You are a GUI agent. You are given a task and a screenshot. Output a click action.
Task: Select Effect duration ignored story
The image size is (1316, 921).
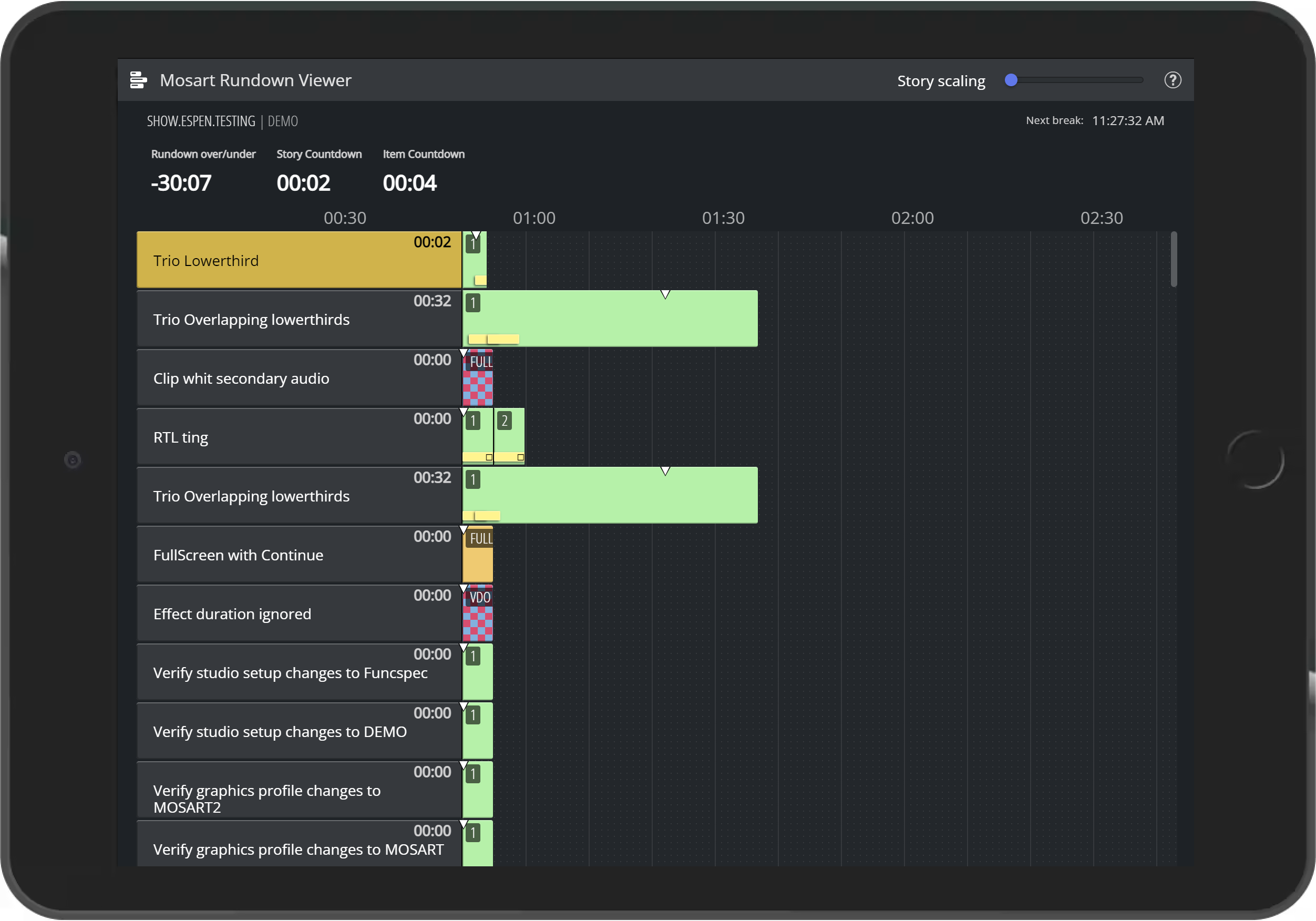pos(299,613)
